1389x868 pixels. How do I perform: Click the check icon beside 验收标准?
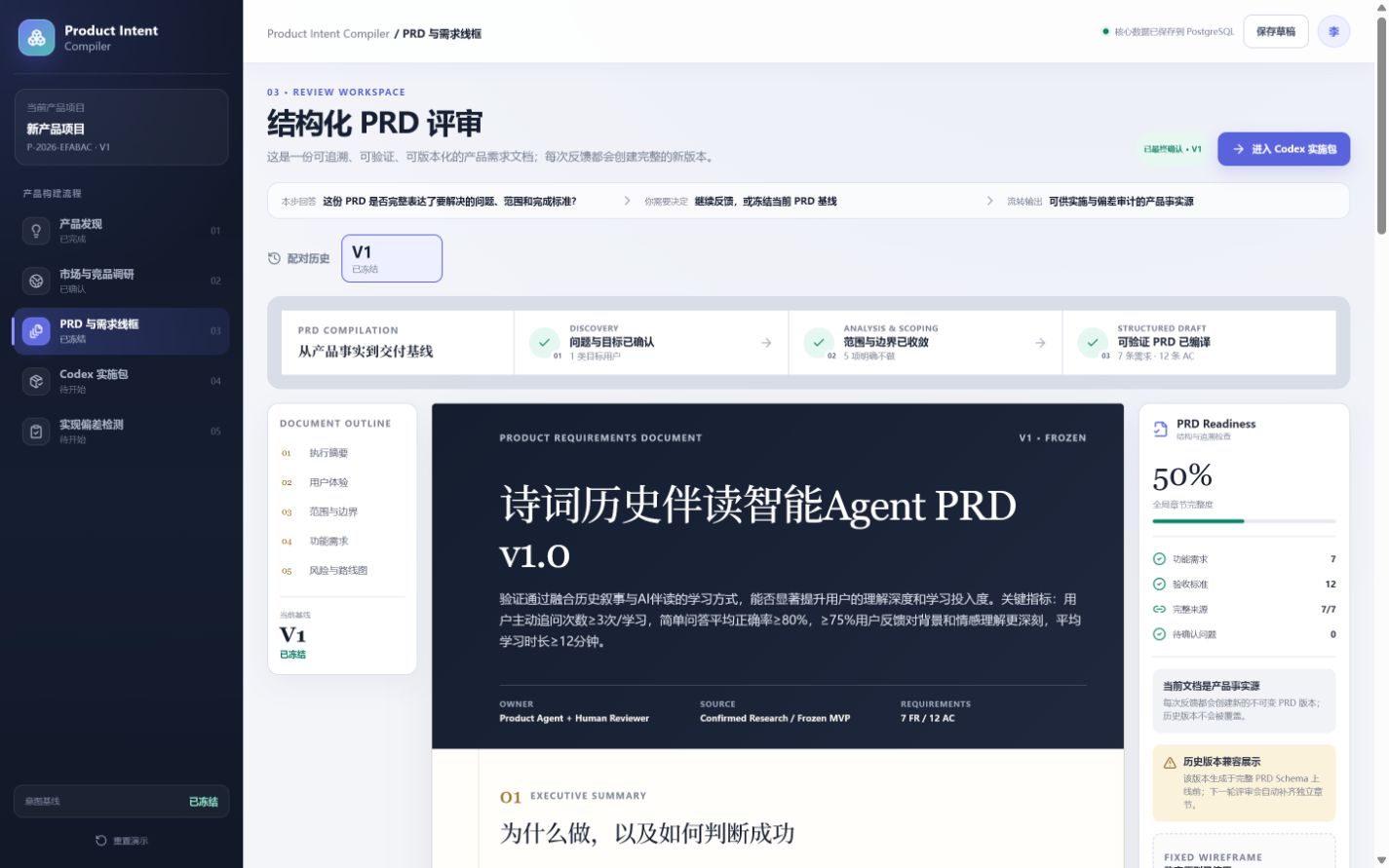click(x=1159, y=585)
